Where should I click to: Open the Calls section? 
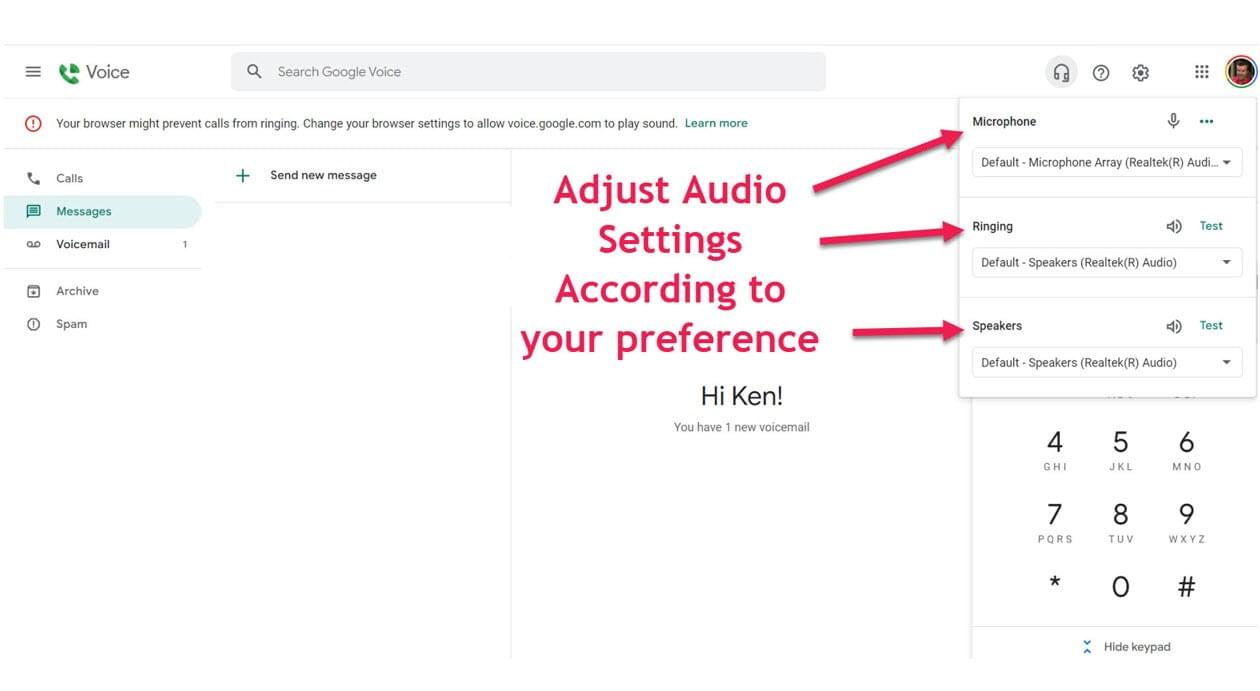[x=70, y=178]
